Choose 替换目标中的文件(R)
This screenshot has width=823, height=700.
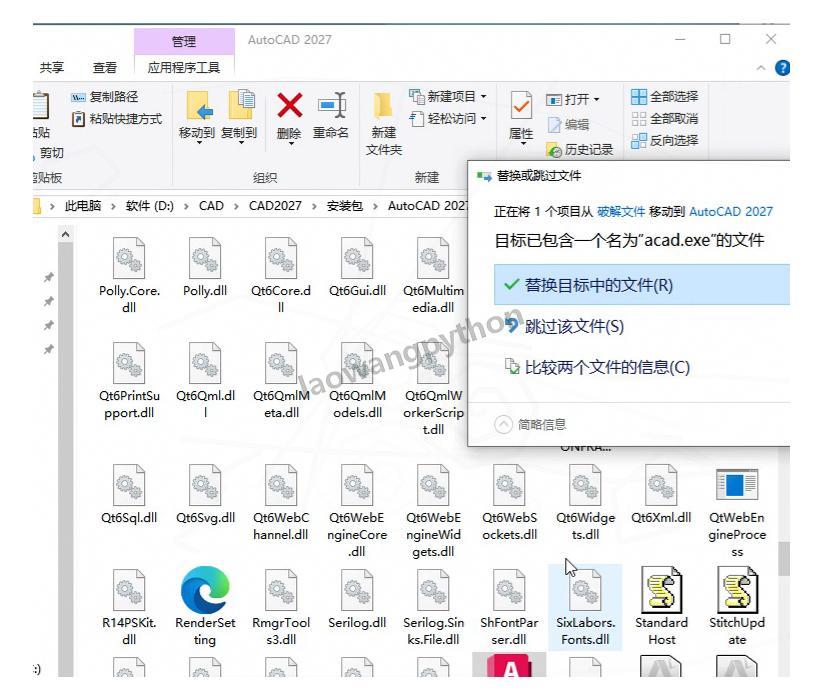[x=641, y=285]
